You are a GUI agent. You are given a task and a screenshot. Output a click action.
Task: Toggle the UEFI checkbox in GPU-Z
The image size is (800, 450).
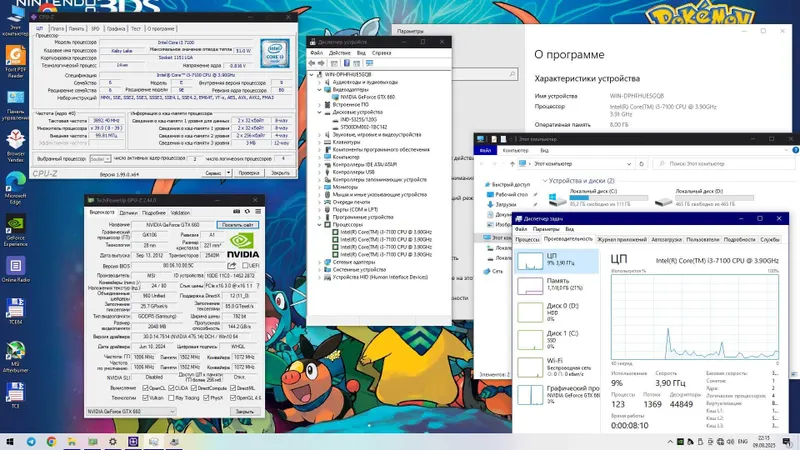point(245,266)
